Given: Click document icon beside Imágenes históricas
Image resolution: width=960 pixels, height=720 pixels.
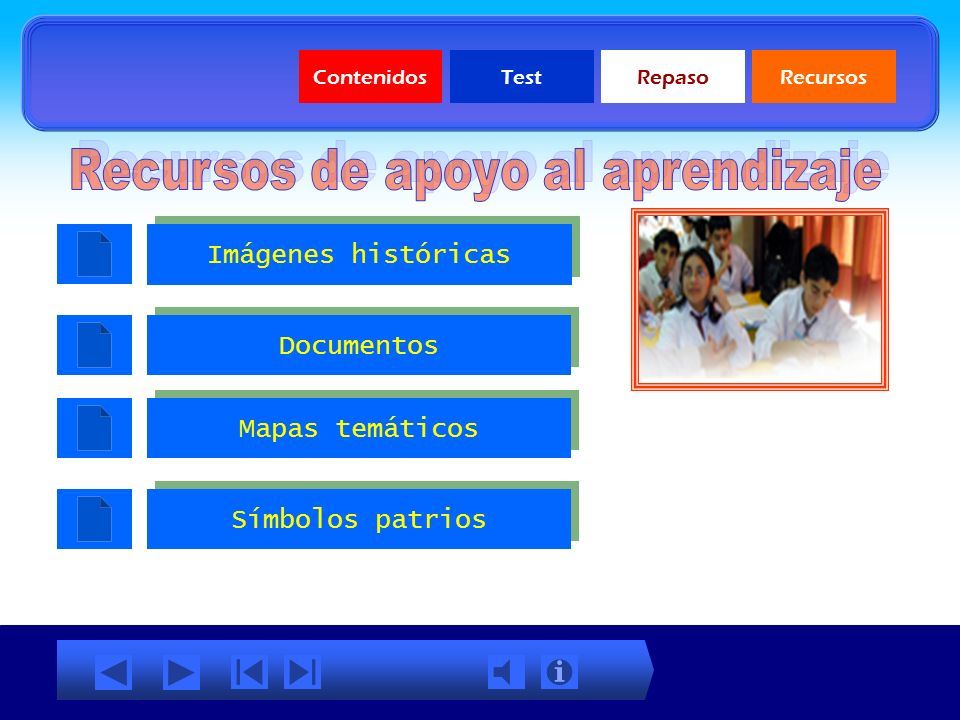Looking at the screenshot, I should click(94, 253).
